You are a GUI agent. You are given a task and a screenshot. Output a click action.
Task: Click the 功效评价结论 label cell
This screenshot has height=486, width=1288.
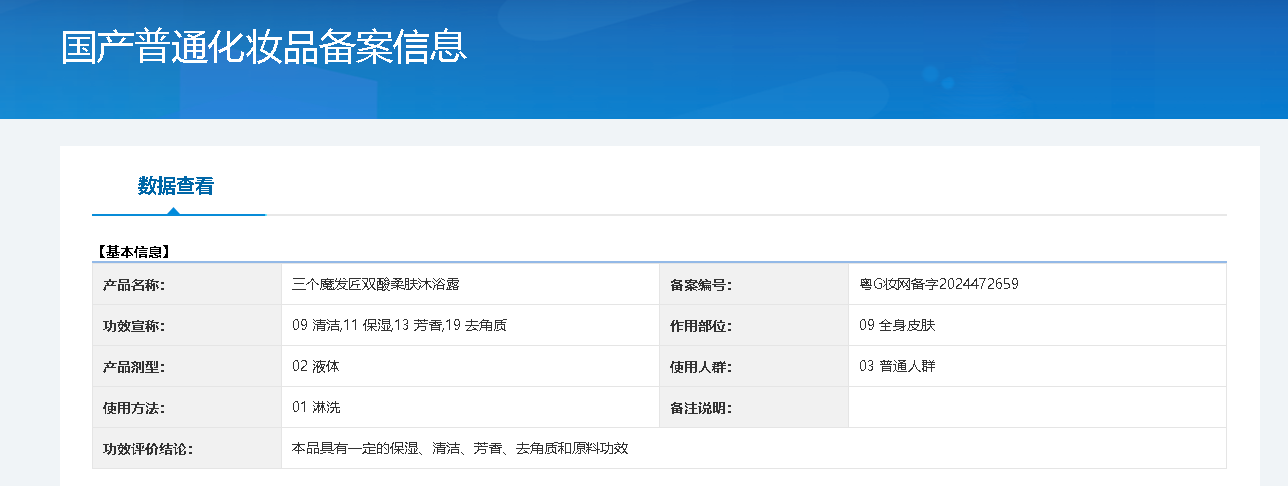(x=147, y=449)
